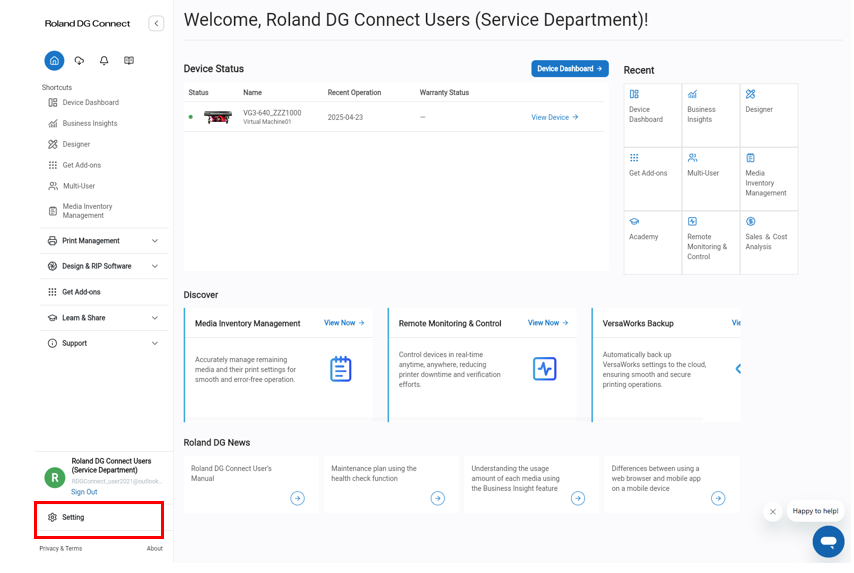854x573 pixels.
Task: Click the VersaWorks Backup card title
Action: click(x=638, y=324)
